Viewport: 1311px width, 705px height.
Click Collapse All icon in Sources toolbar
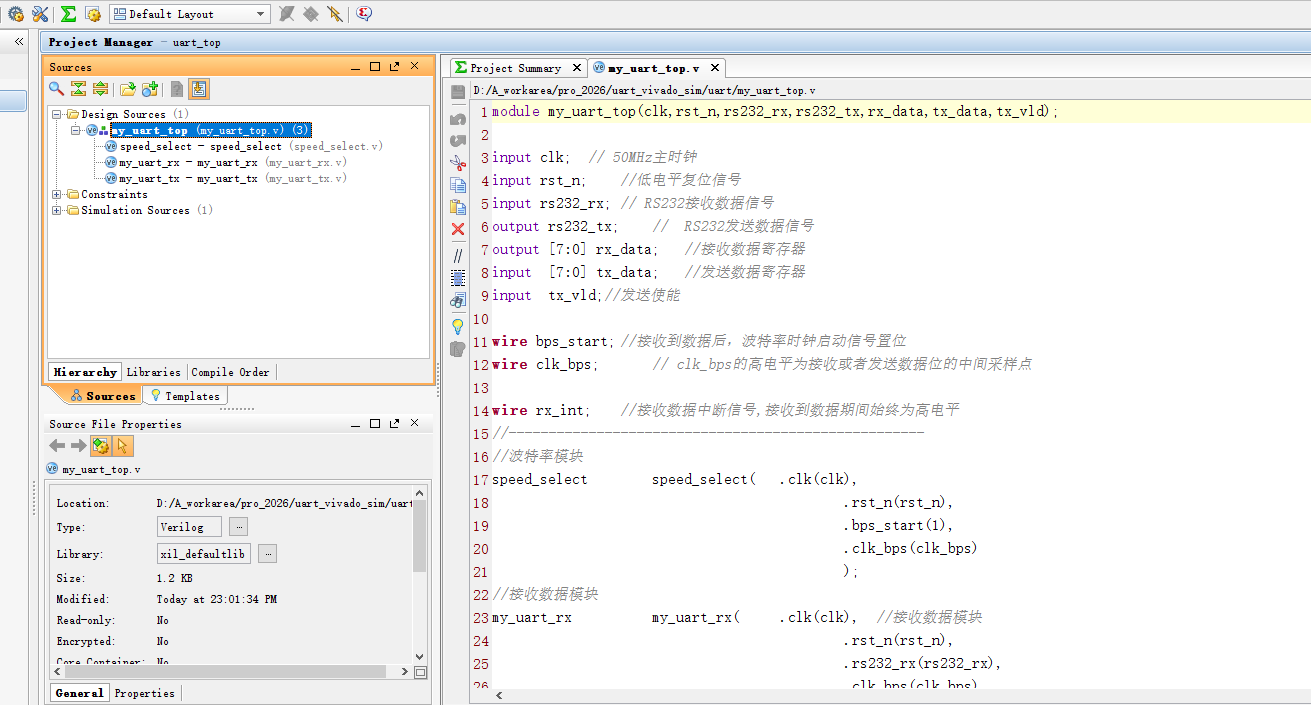coord(78,89)
